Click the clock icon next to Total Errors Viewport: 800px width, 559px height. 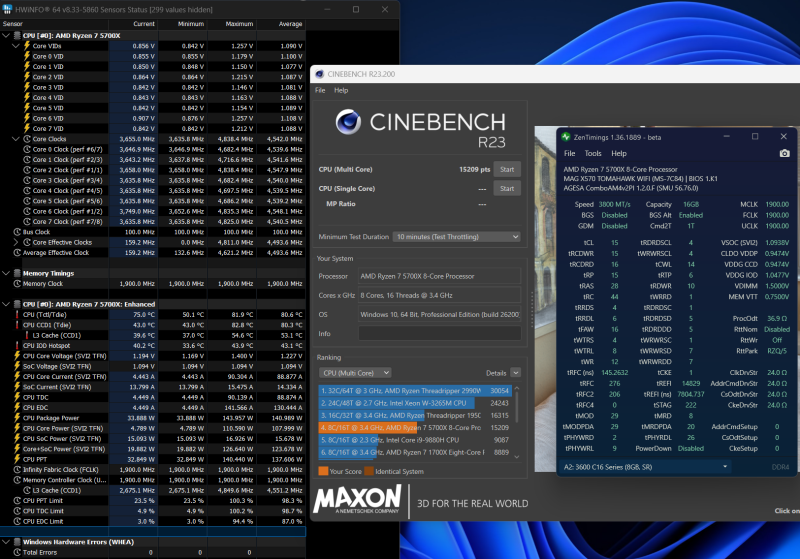point(17,552)
